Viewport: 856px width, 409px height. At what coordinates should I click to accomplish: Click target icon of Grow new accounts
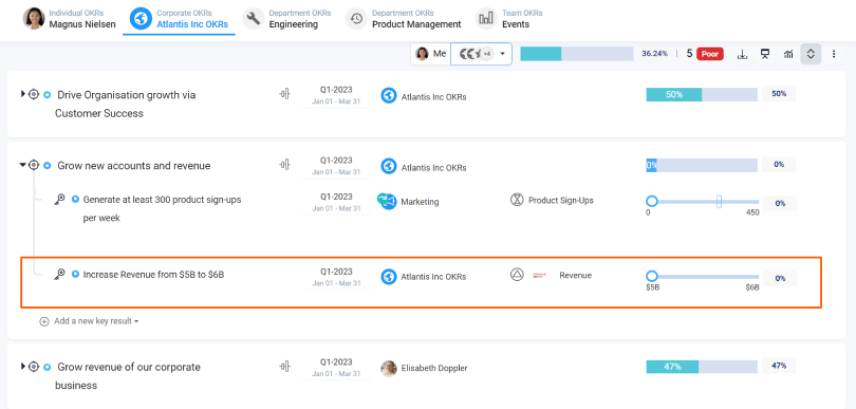[34, 164]
